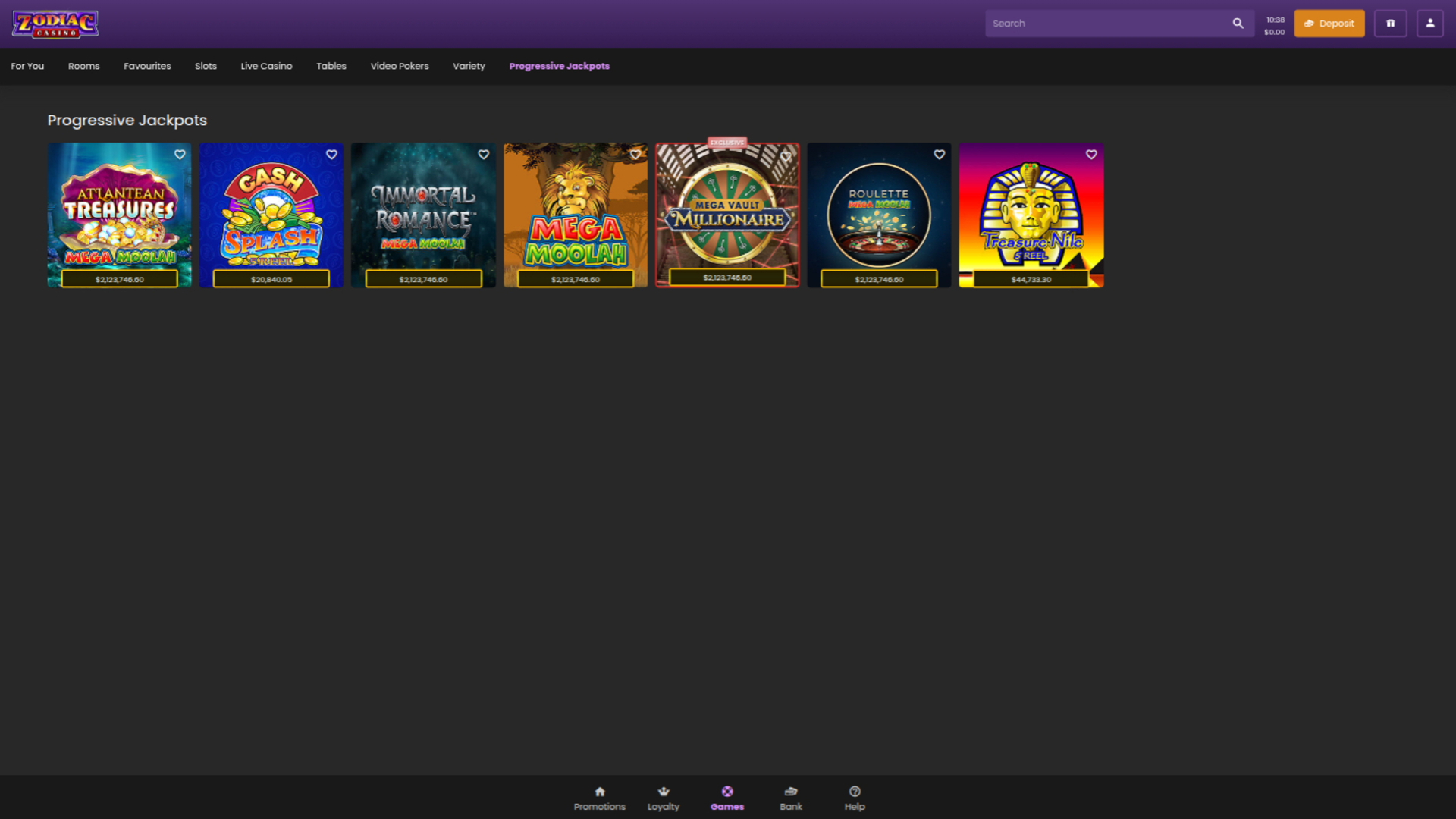Image resolution: width=1456 pixels, height=819 pixels.
Task: Click the jackpot amount bar under Cash Splash
Action: (271, 278)
